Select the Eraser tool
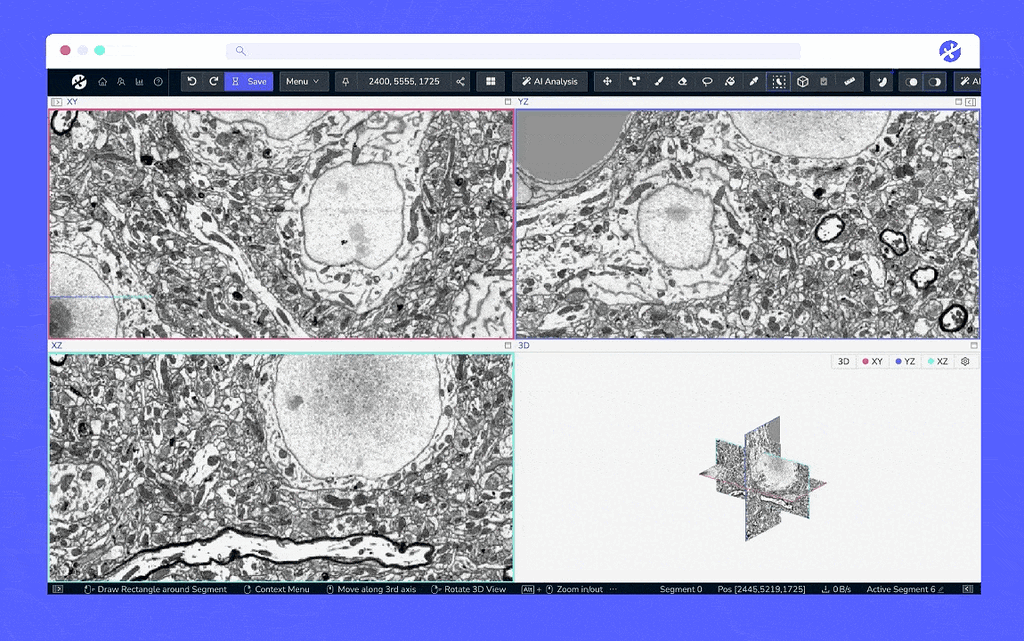Screen dimensions: 1024x641 [x=683, y=81]
